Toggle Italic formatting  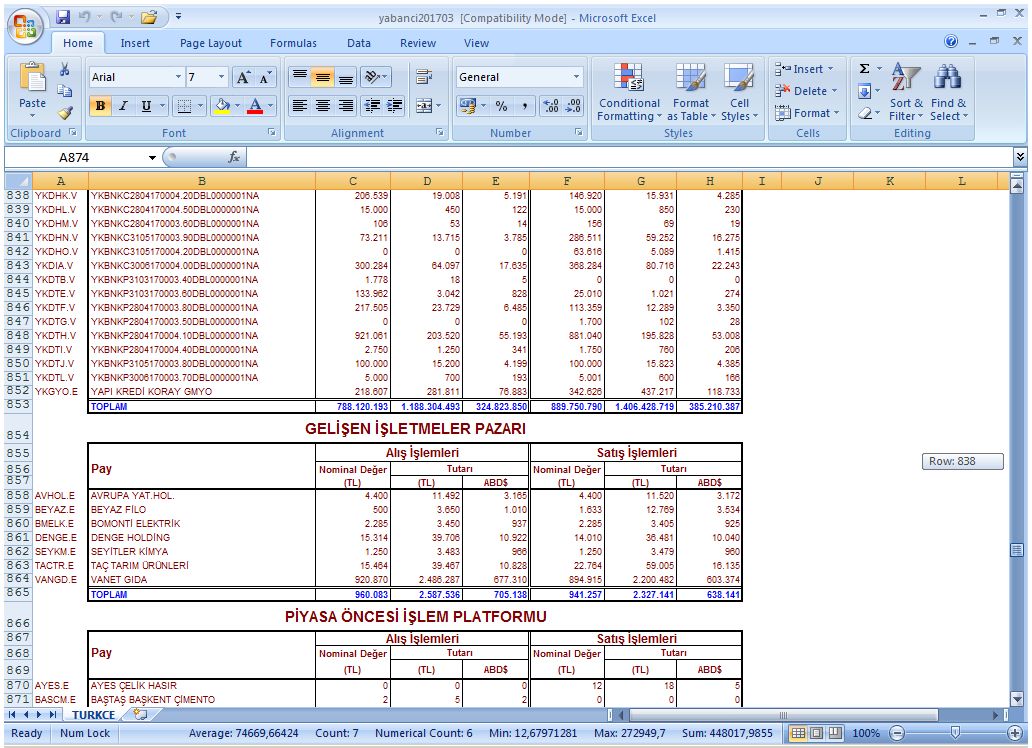pyautogui.click(x=123, y=105)
